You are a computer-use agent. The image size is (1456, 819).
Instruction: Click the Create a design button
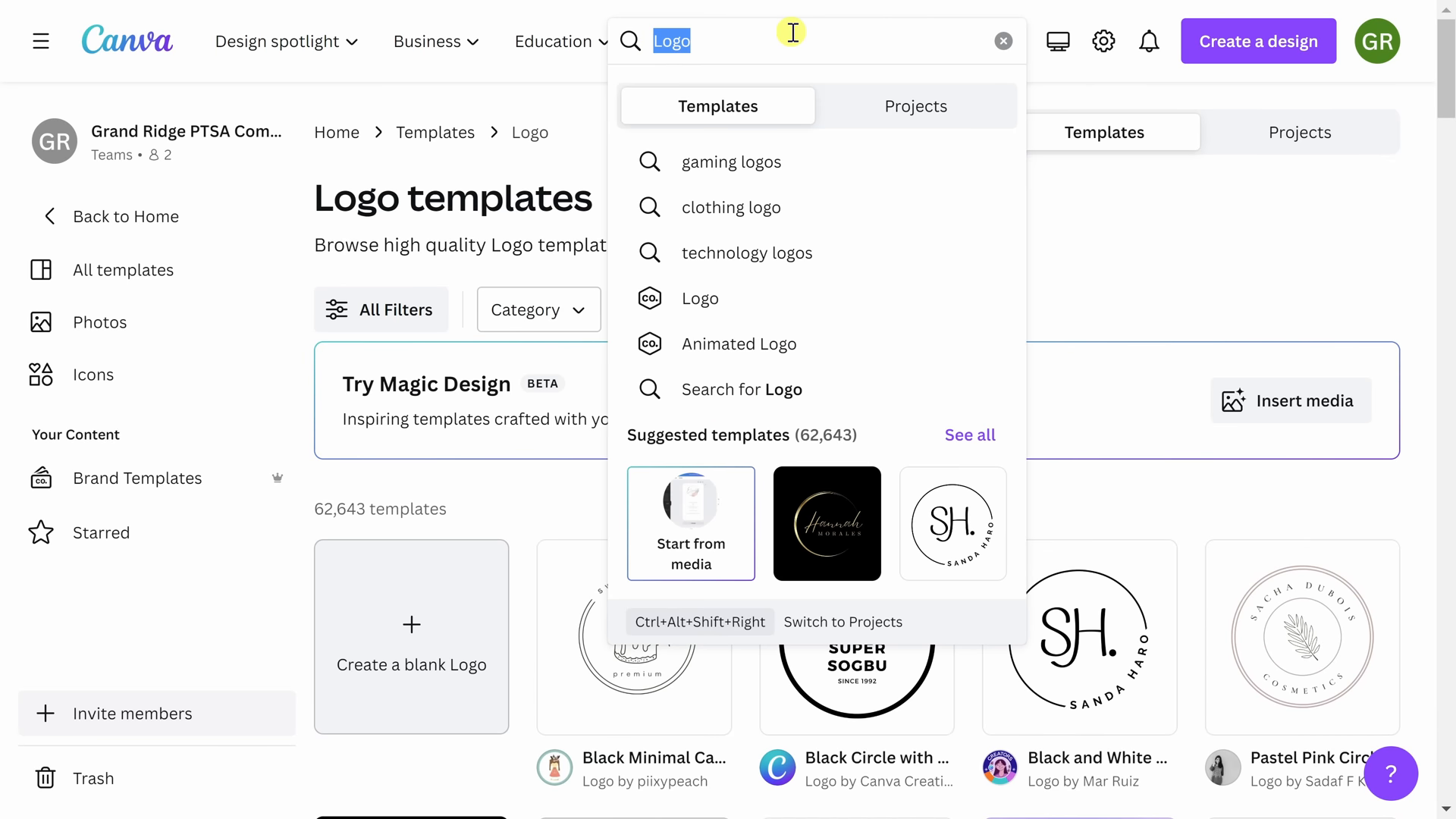1259,41
